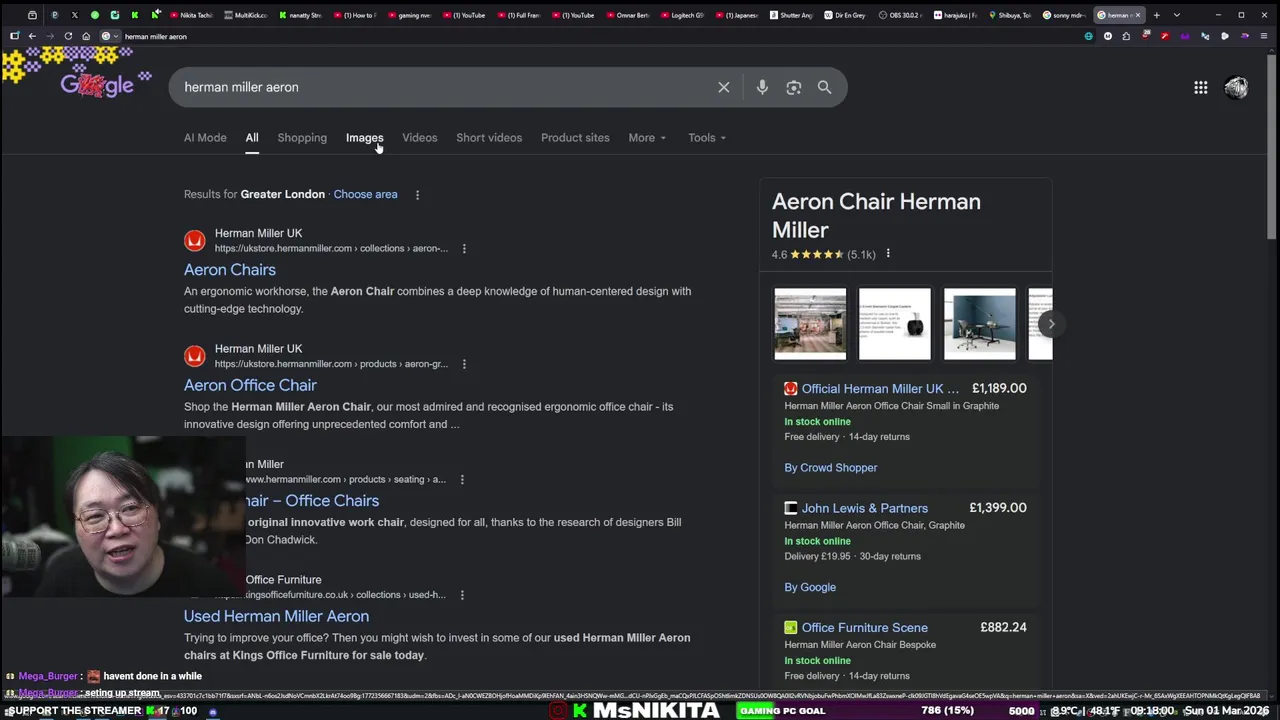The height and width of the screenshot is (720, 1280).
Task: Switch to the Shibuya maps tab
Action: 1008,15
